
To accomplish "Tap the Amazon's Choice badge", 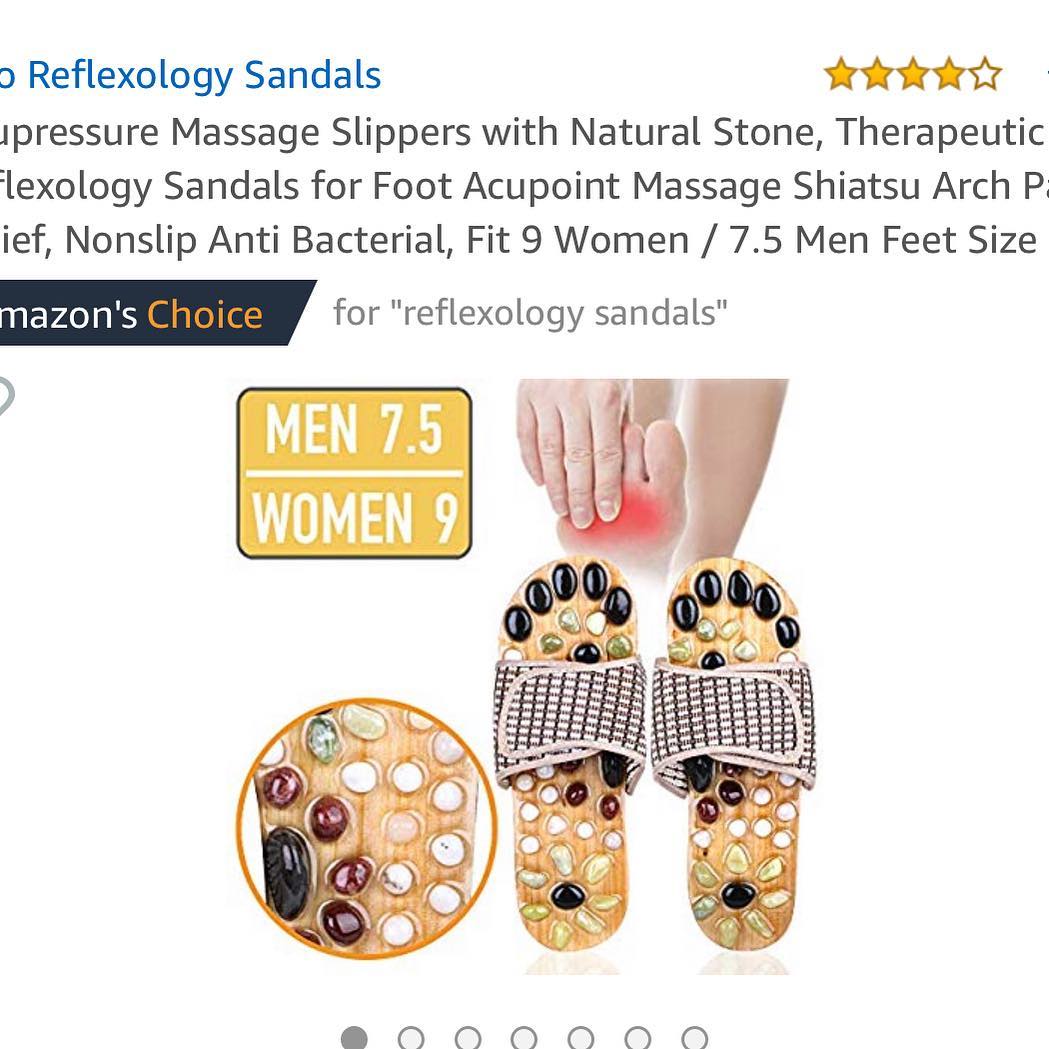I will [x=154, y=313].
